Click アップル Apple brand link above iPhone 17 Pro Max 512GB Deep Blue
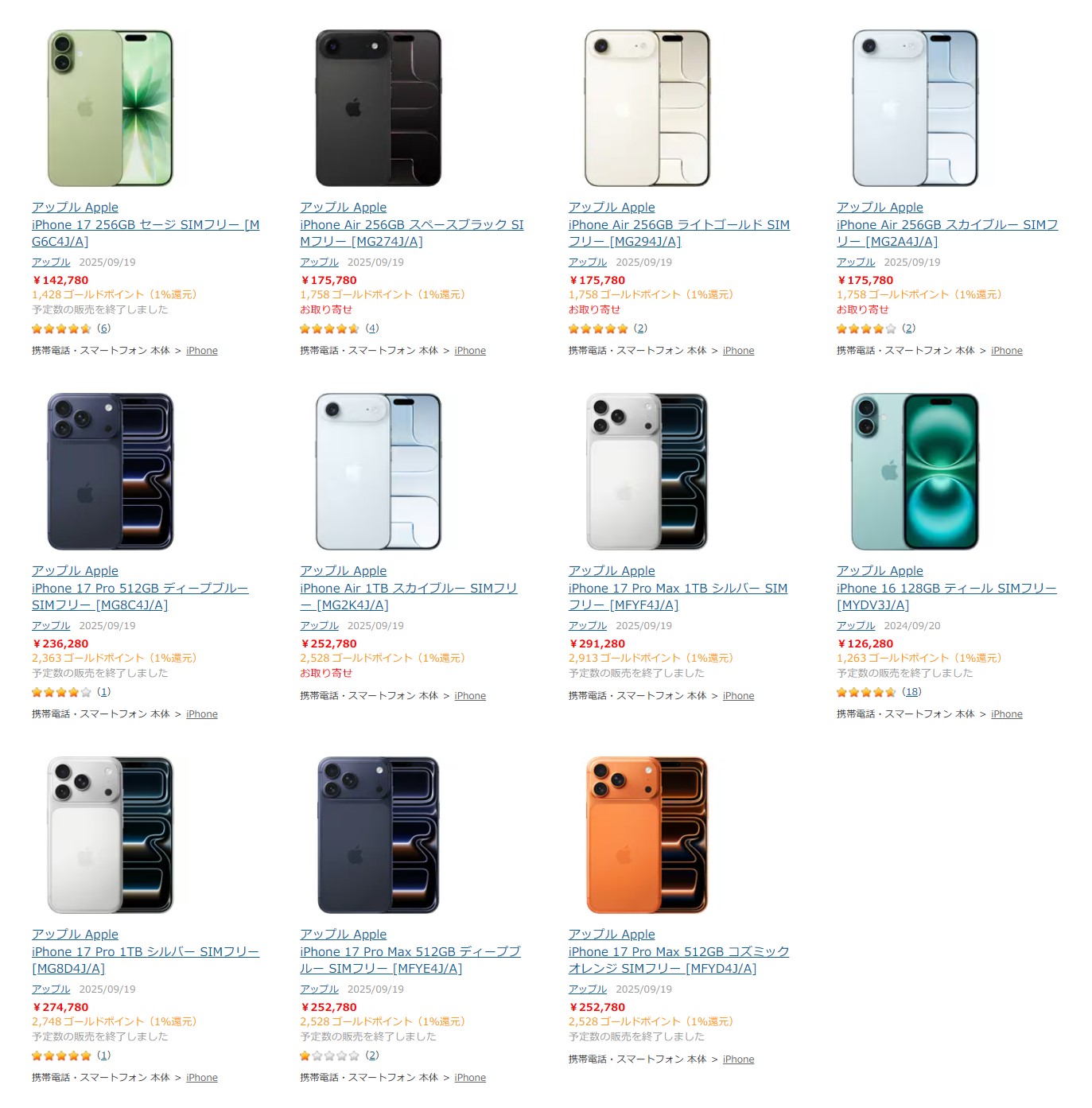The height and width of the screenshot is (1108, 1092). point(343,934)
